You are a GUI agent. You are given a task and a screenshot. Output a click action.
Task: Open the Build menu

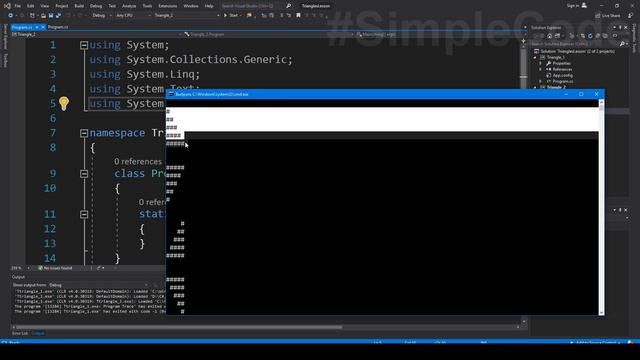coord(79,6)
